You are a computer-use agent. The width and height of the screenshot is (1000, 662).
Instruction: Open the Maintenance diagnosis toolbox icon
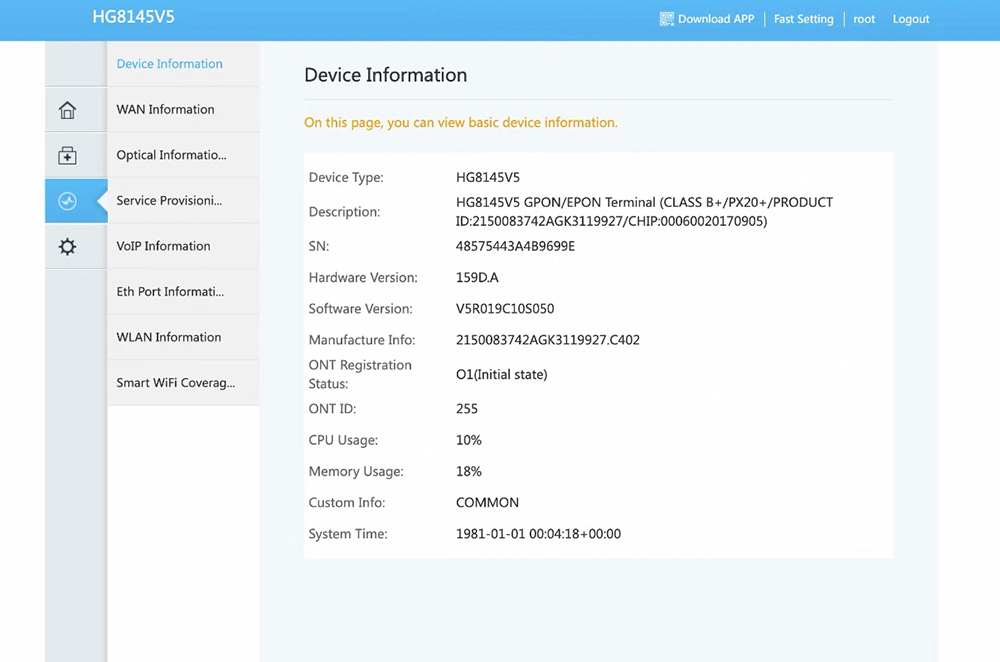click(x=67, y=156)
